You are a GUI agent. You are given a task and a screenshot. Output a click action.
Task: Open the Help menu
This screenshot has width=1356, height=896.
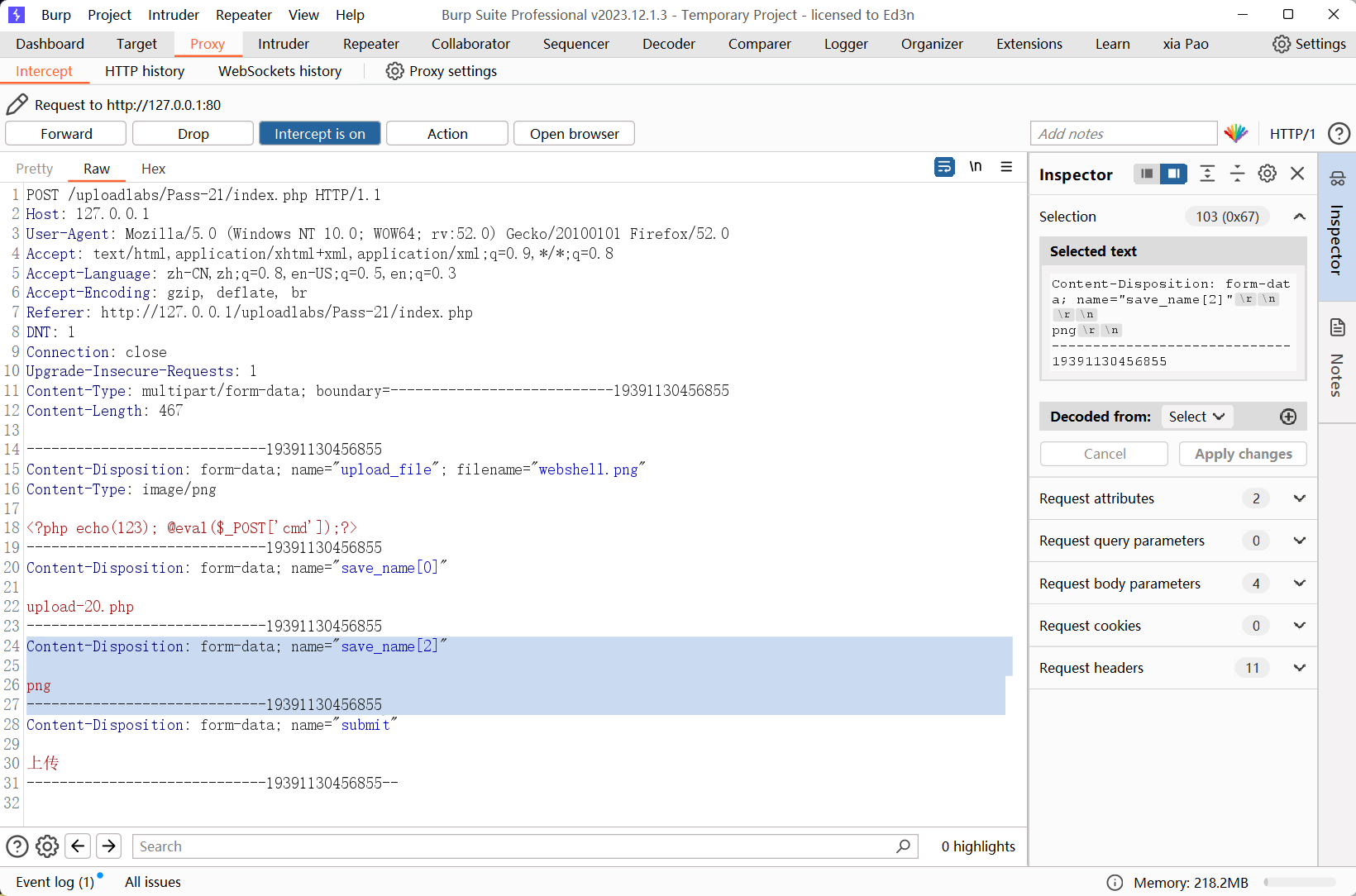(350, 15)
